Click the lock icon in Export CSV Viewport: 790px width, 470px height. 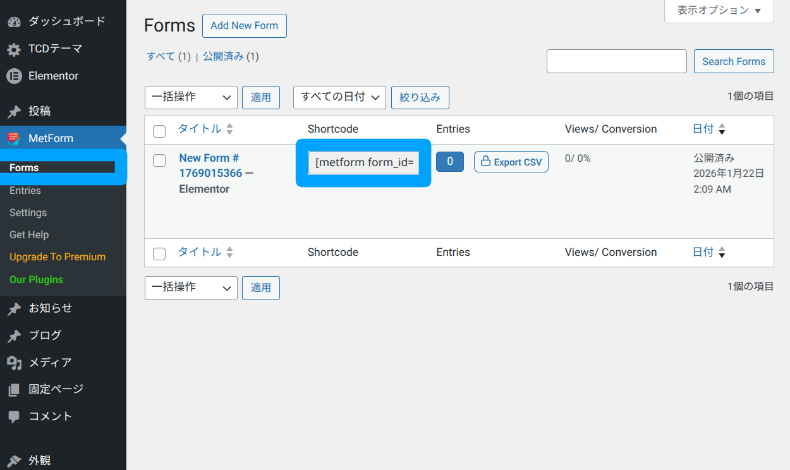(485, 161)
